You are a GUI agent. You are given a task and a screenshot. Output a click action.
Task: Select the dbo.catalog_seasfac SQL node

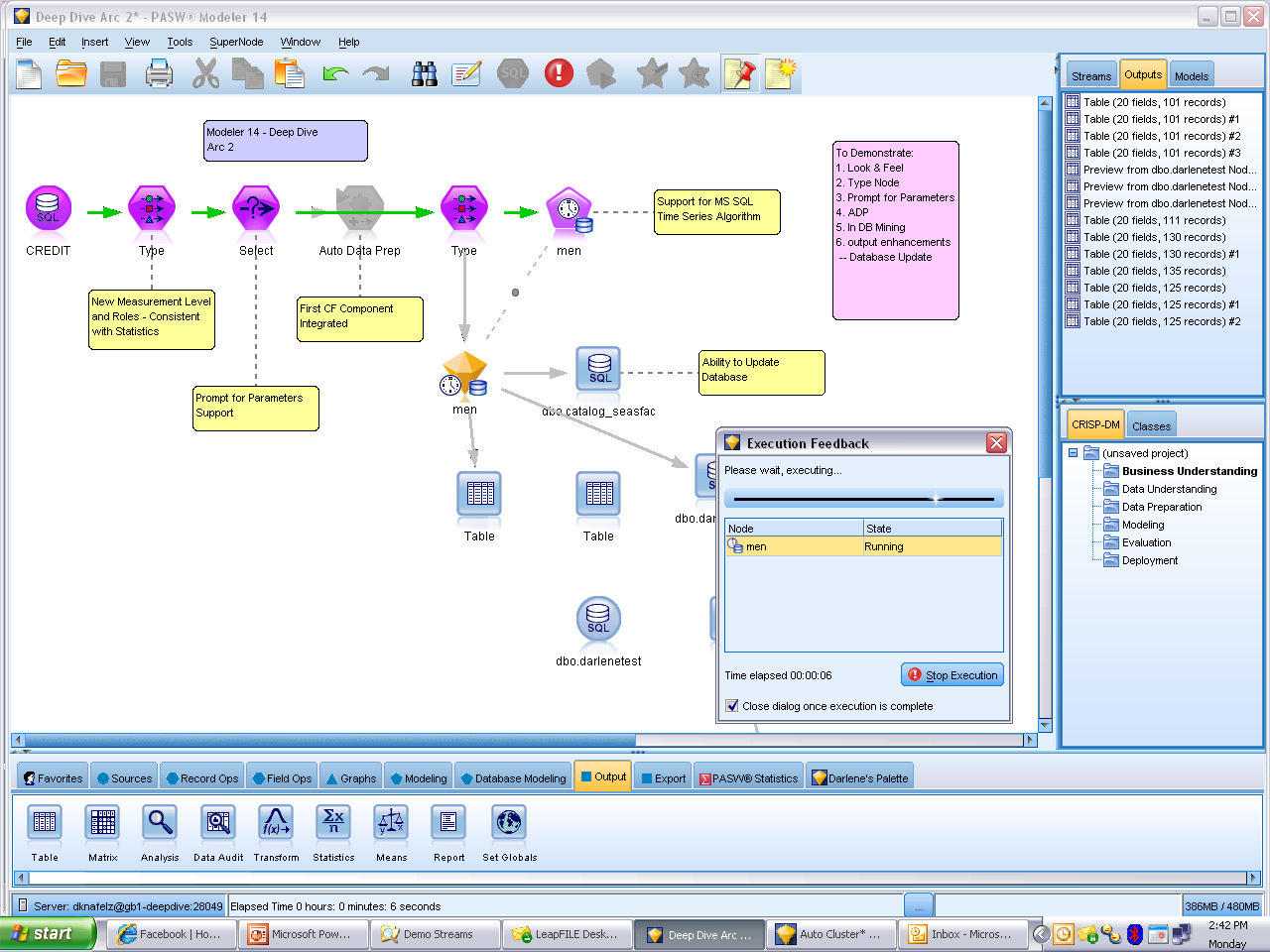(x=598, y=369)
